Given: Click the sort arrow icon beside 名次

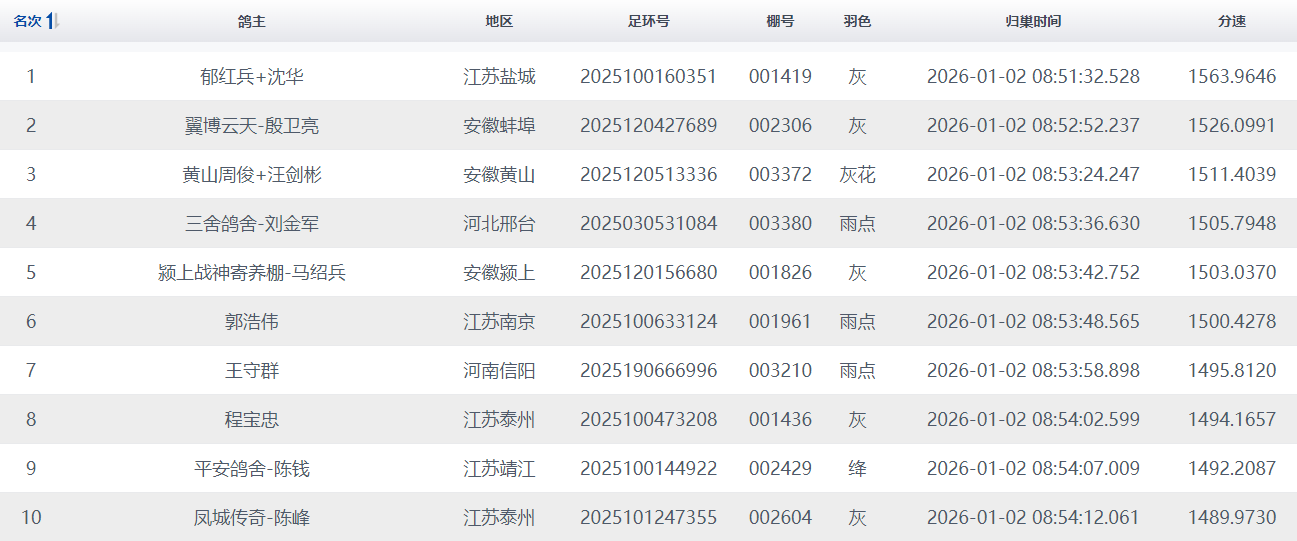Looking at the screenshot, I should point(53,21).
